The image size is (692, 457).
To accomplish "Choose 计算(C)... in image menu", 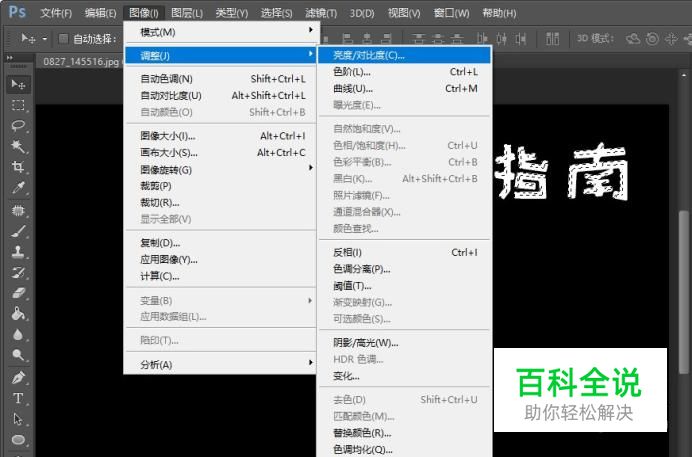I will tap(221, 276).
